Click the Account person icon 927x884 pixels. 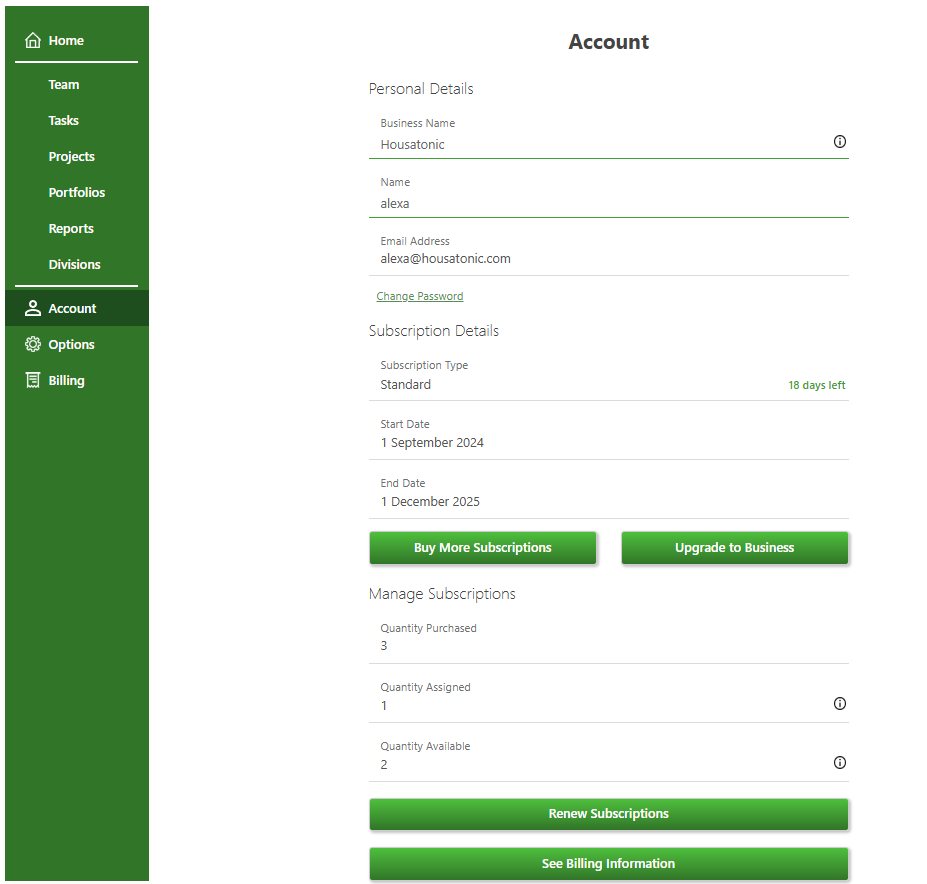(33, 309)
